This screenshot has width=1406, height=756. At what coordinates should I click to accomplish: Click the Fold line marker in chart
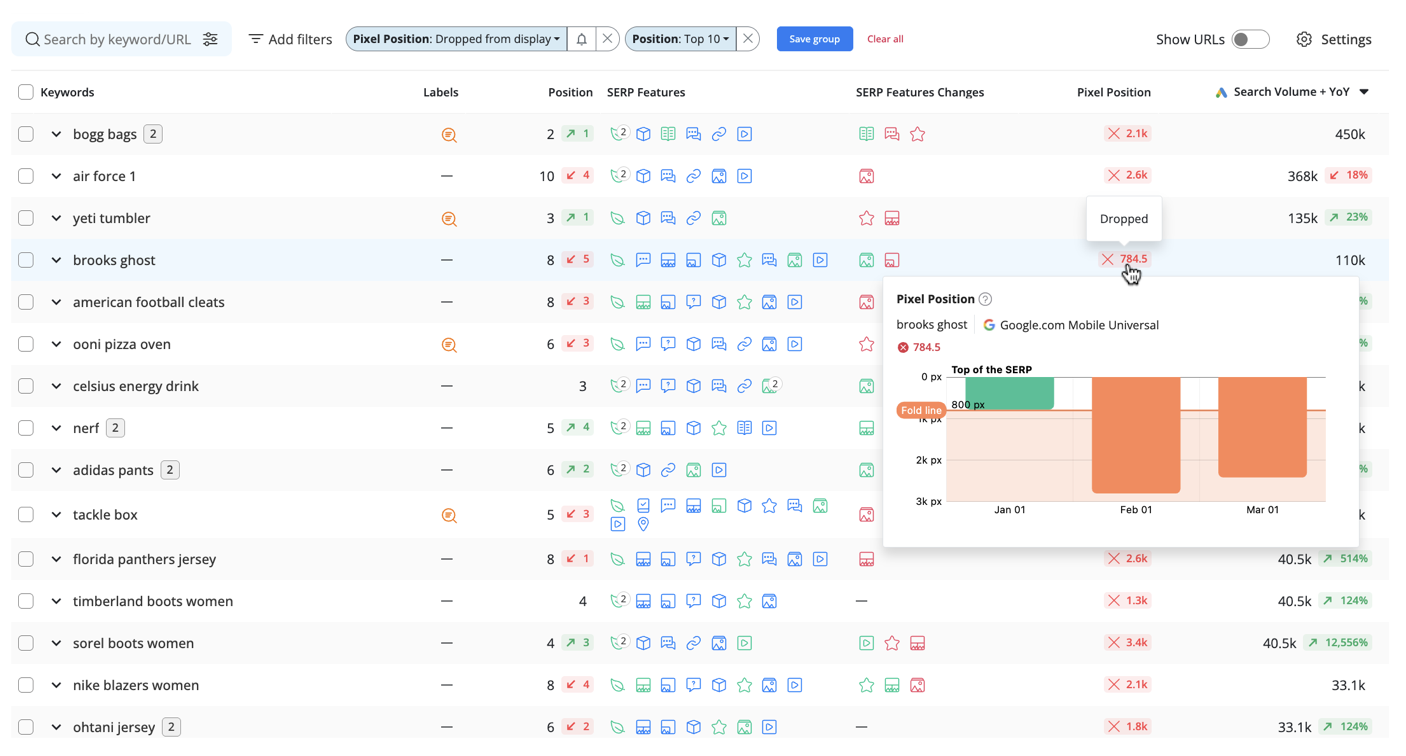(920, 410)
